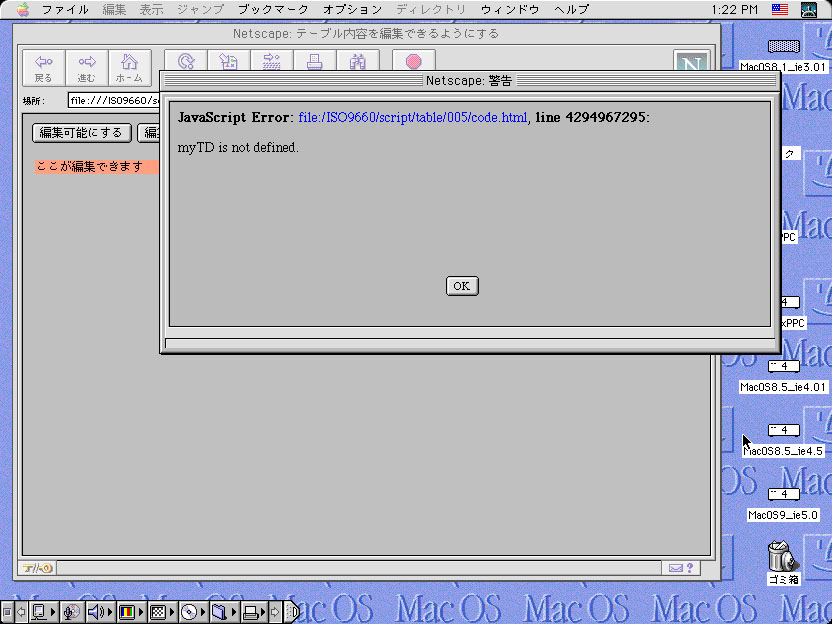Open the application switcher menu icon
Screen dimensions: 832x624
pos(809,10)
